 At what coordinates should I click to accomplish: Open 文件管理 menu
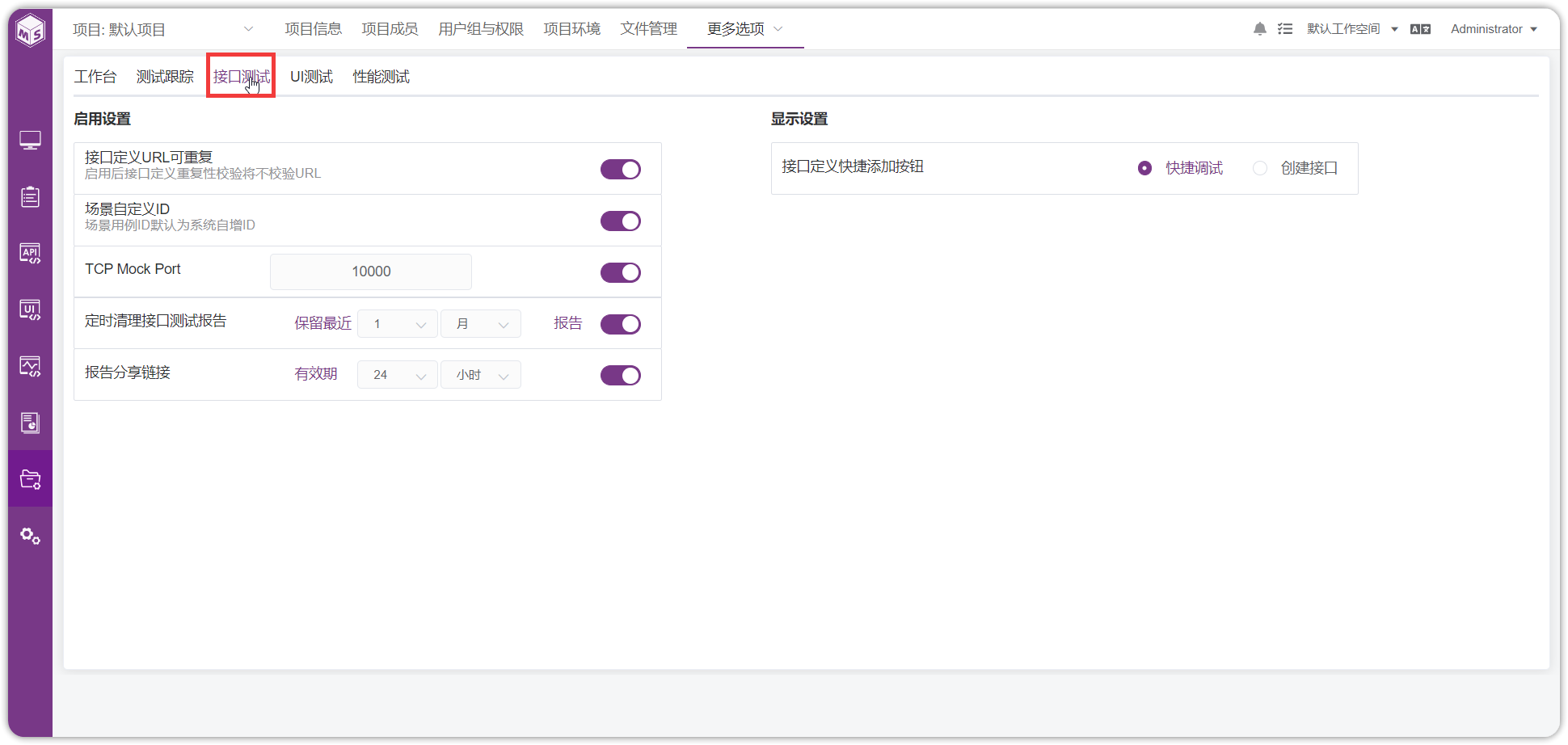(x=649, y=29)
